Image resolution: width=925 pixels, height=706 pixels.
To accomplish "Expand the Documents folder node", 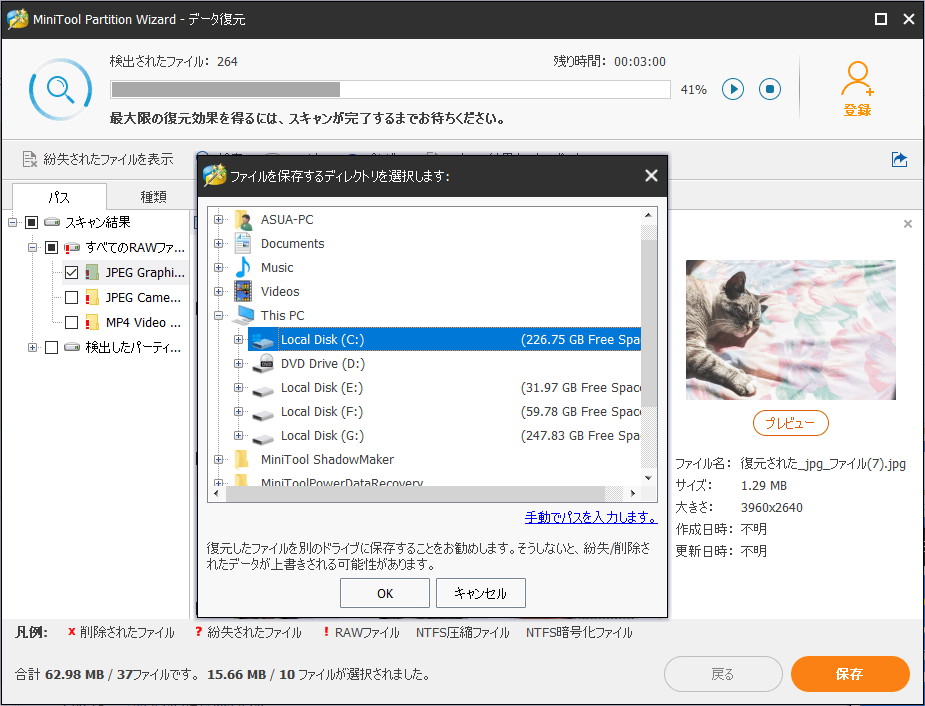I will pos(218,244).
